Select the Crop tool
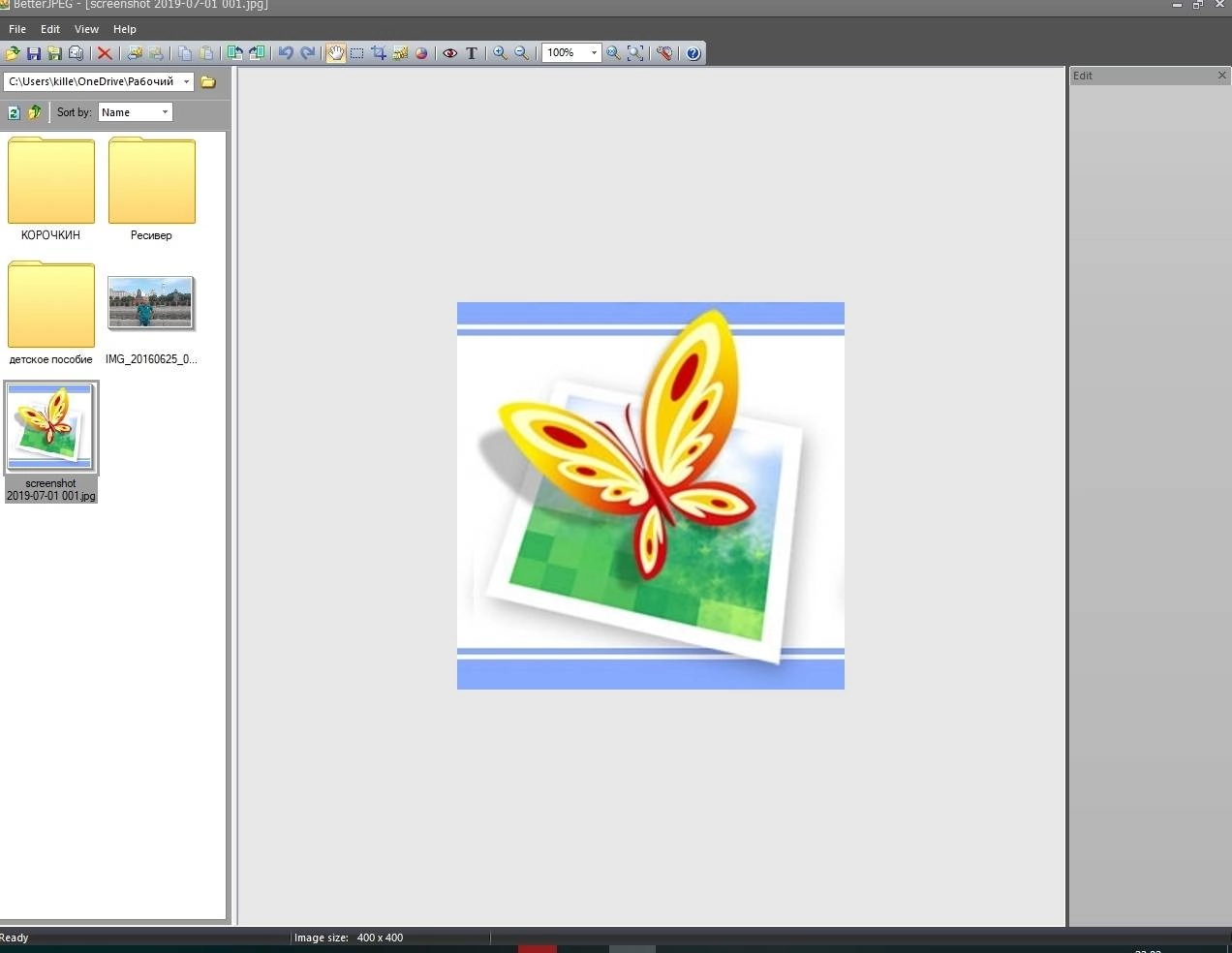The height and width of the screenshot is (953, 1232). [x=379, y=53]
